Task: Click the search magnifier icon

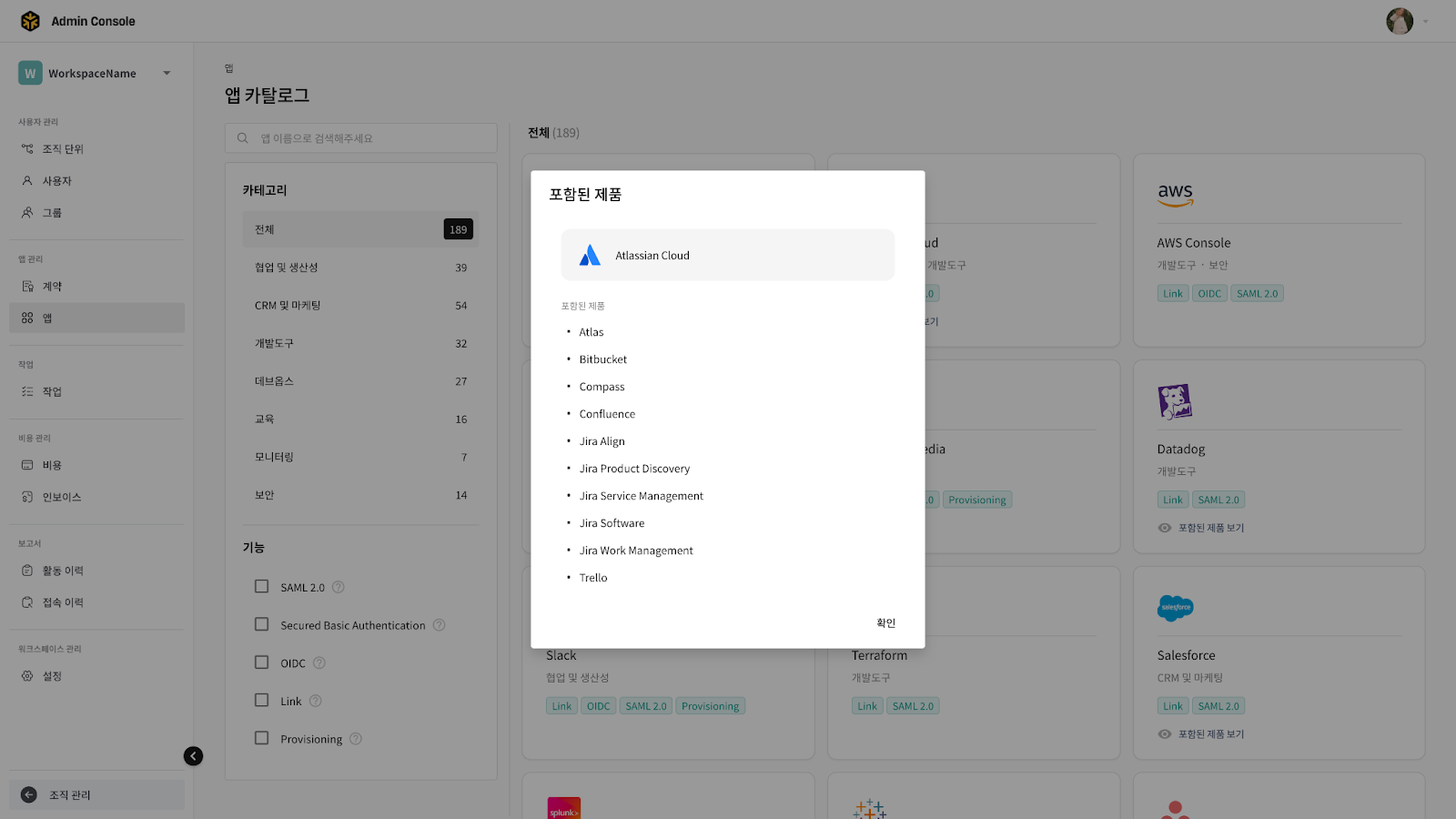Action: pyautogui.click(x=243, y=138)
